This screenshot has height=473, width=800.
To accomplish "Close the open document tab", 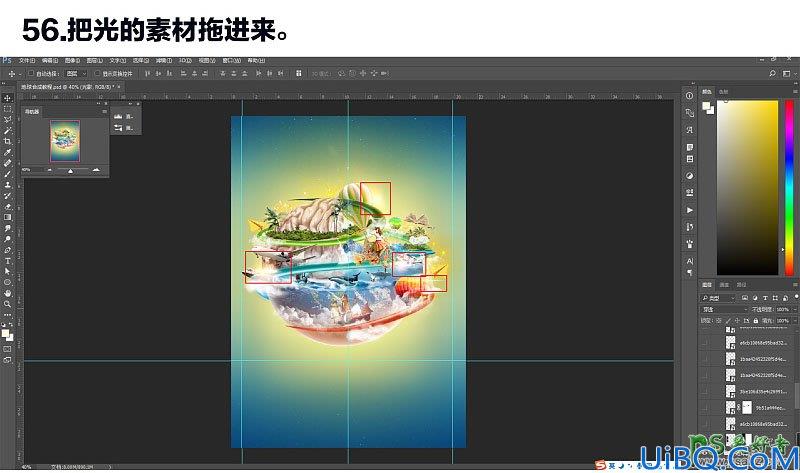I will (119, 87).
